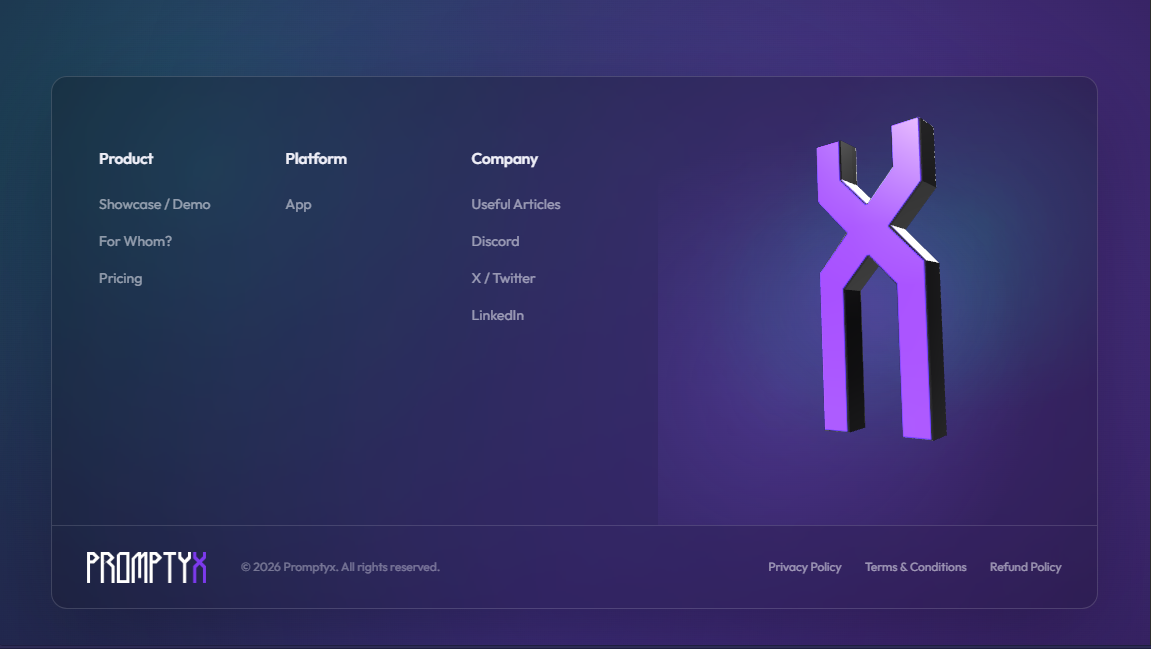The image size is (1151, 649).
Task: Open the App link under Platform
Action: [298, 205]
